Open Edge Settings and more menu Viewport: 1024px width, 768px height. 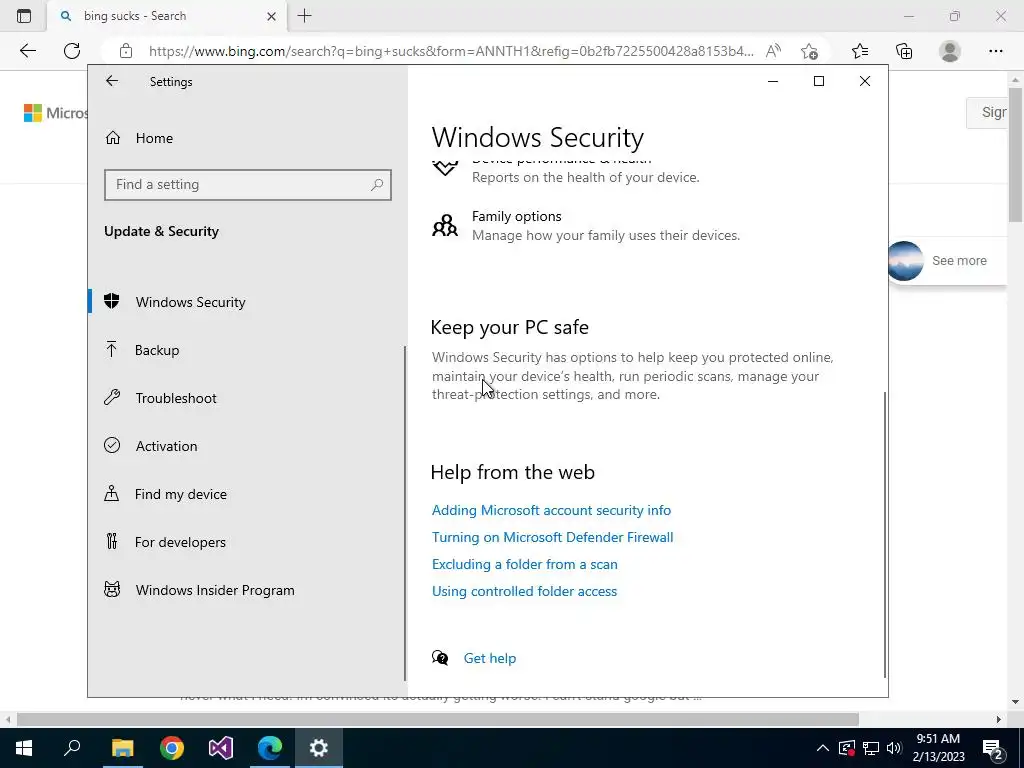click(995, 51)
